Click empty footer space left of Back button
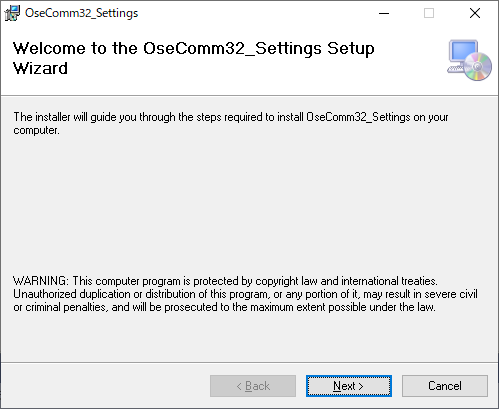 pos(105,386)
